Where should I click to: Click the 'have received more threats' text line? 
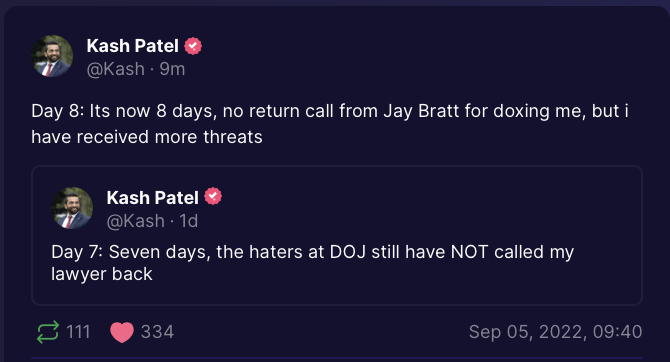(147, 137)
